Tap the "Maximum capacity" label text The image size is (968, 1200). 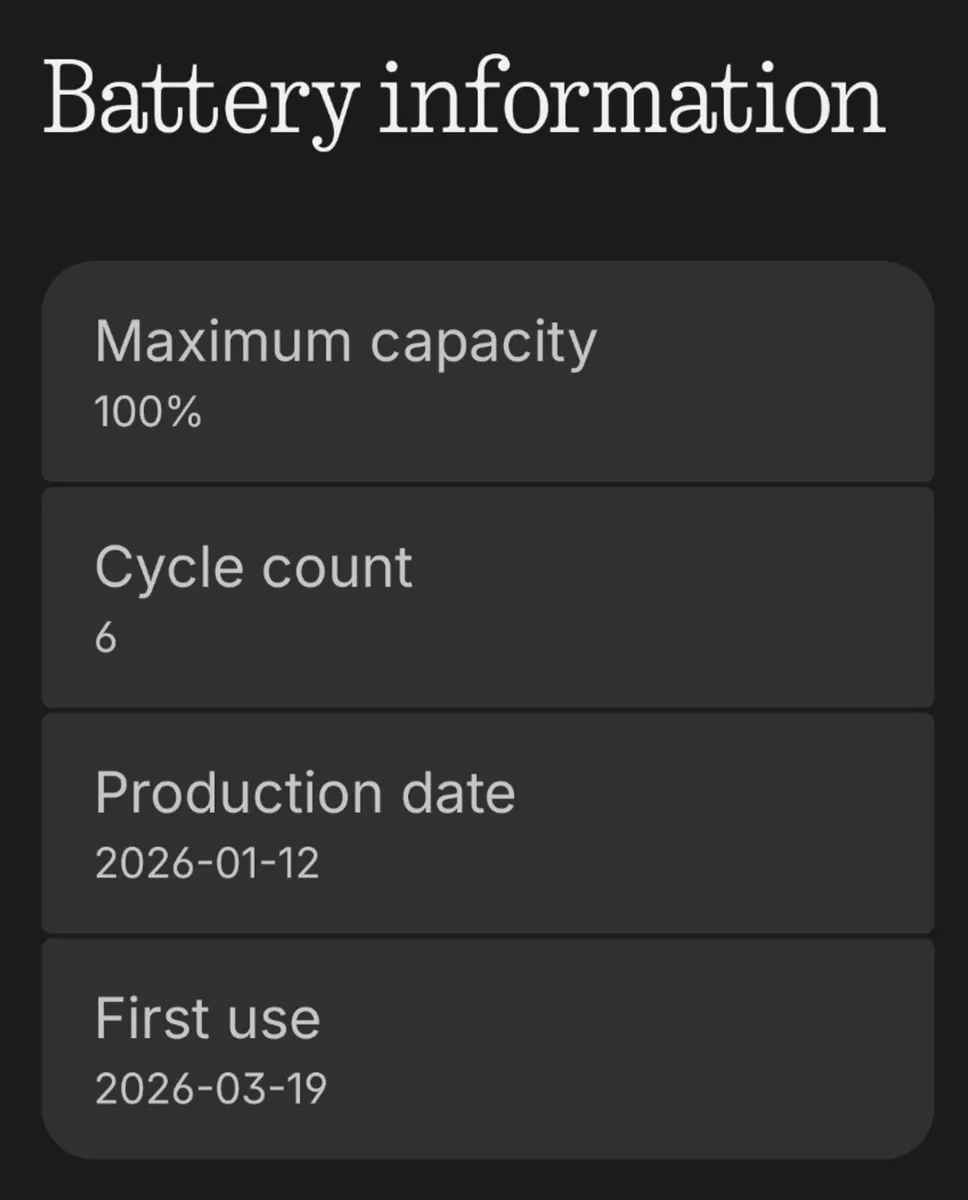point(345,343)
